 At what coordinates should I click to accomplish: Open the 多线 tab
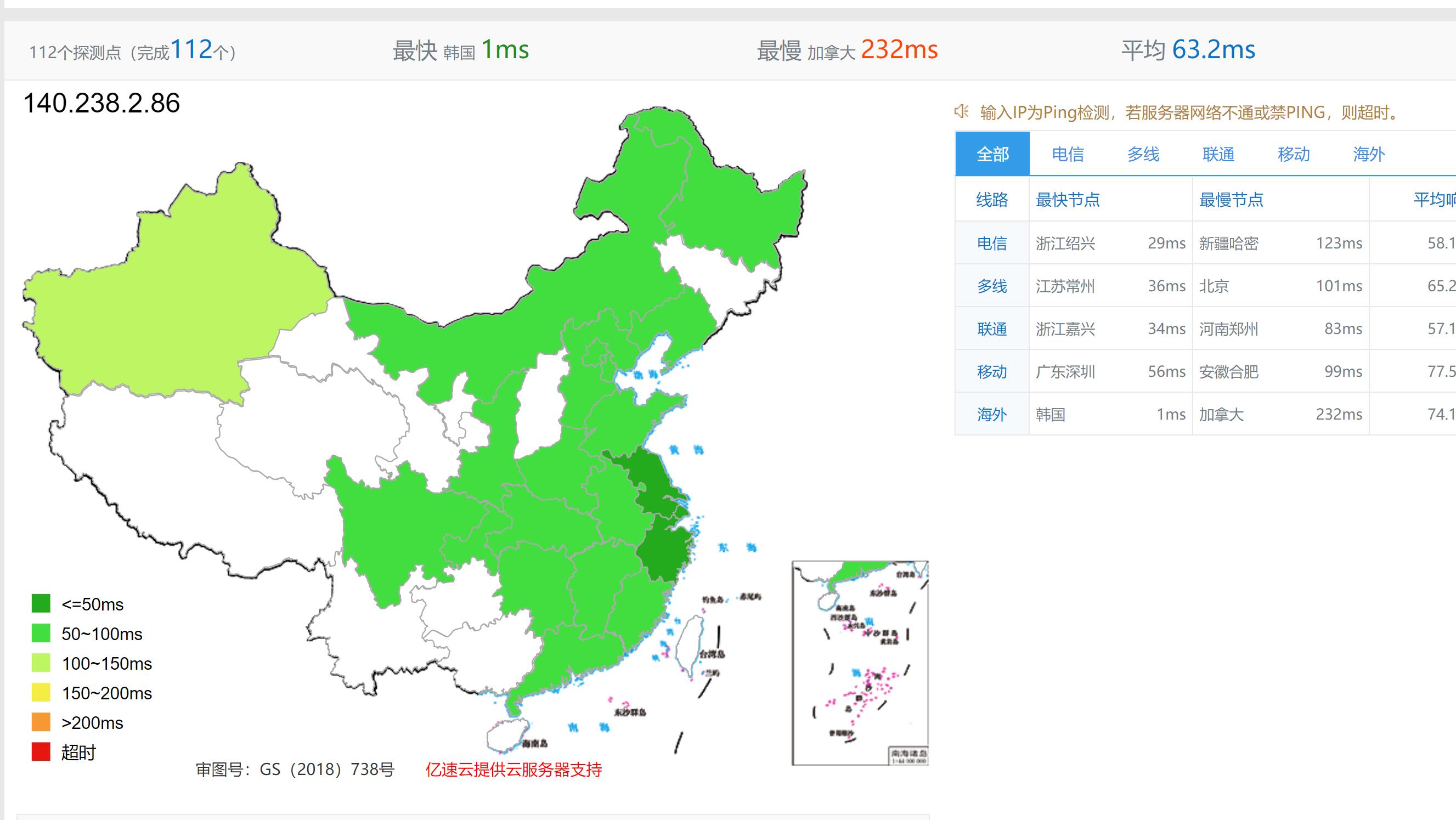click(x=1143, y=154)
